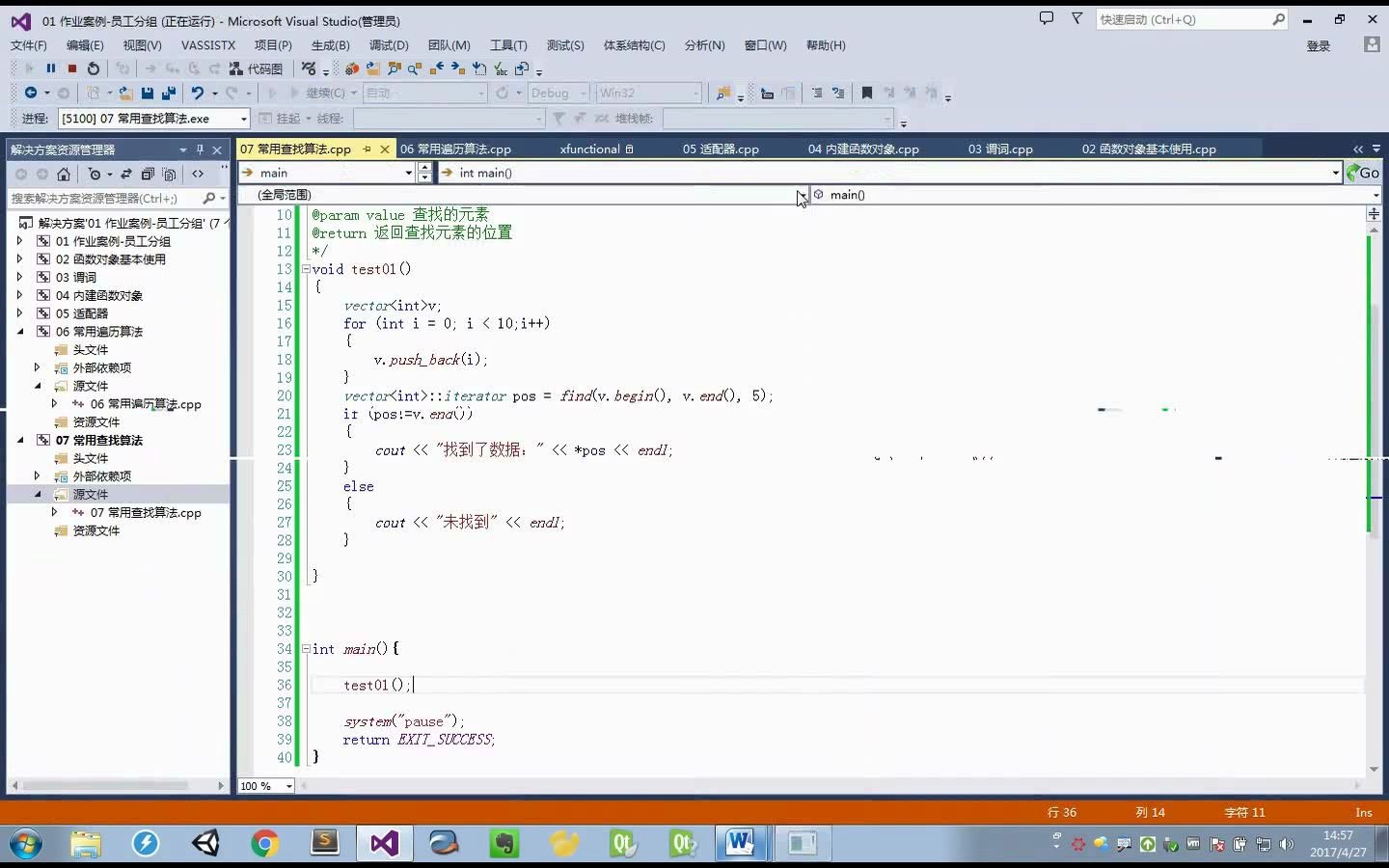Image resolution: width=1389 pixels, height=868 pixels.
Task: Expand 外部依赖项 under project 07
Action: 38,476
